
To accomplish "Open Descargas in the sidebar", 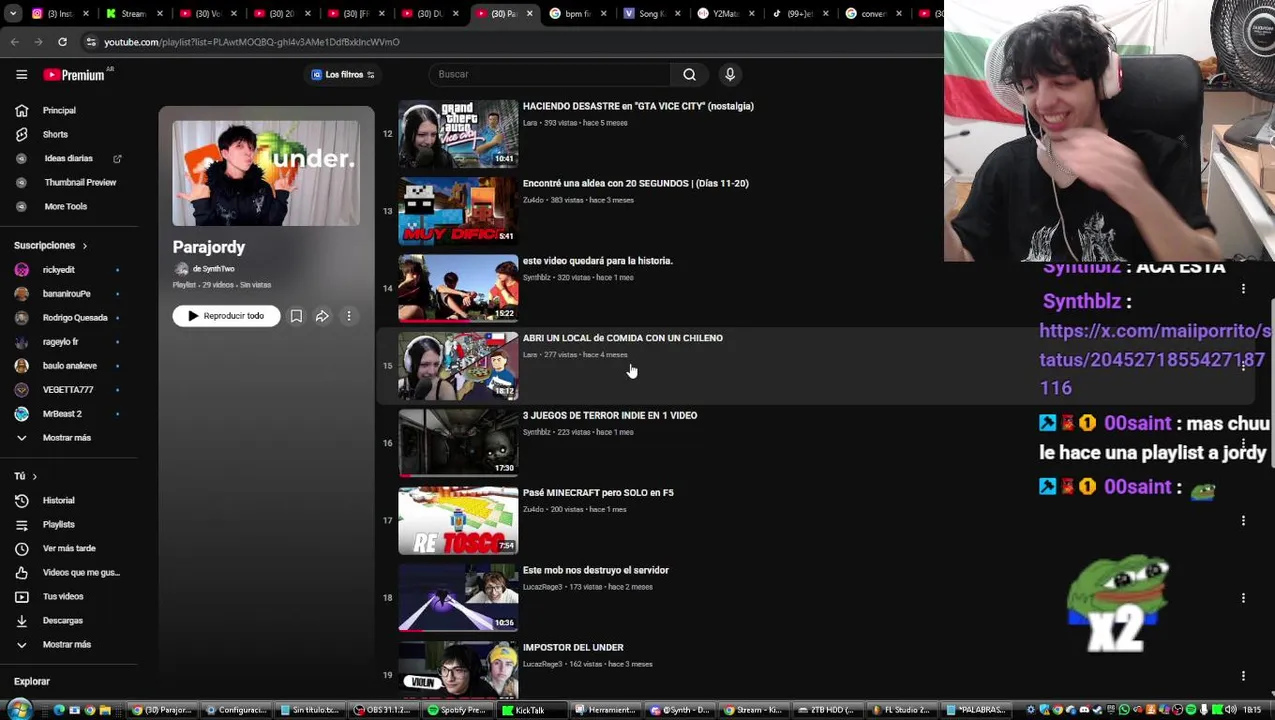I will tap(62, 620).
